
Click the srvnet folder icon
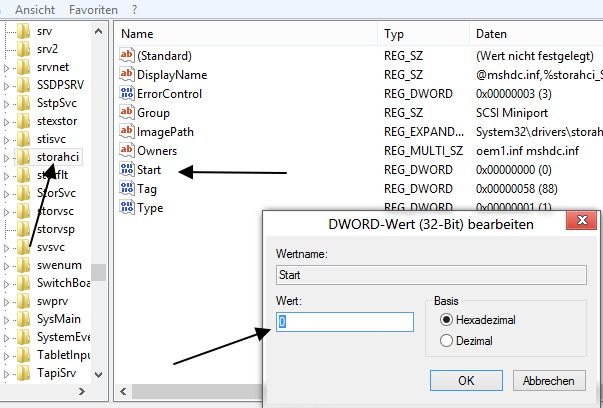click(23, 67)
